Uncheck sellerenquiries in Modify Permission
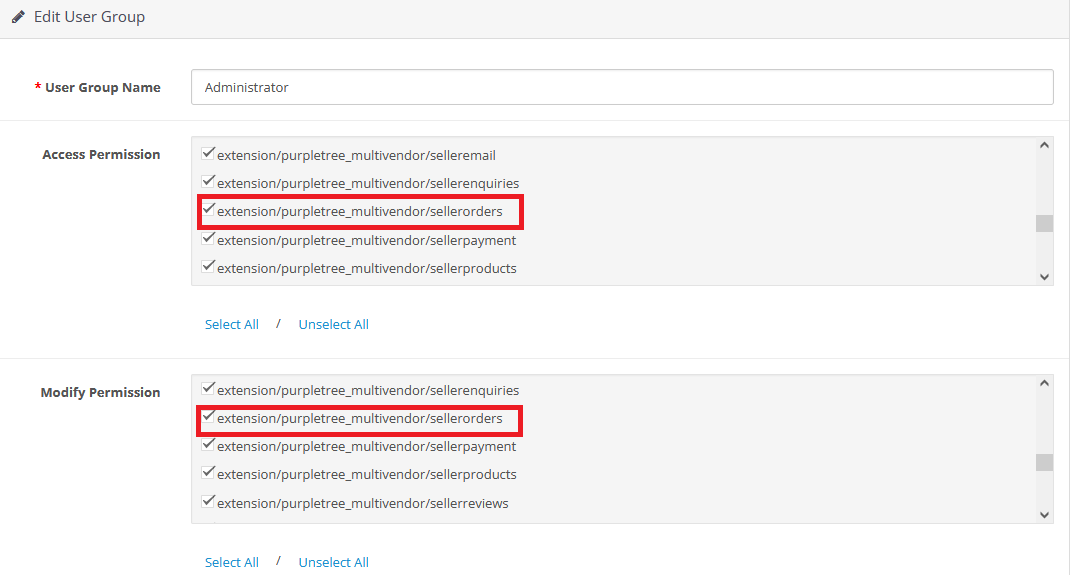 coord(208,389)
